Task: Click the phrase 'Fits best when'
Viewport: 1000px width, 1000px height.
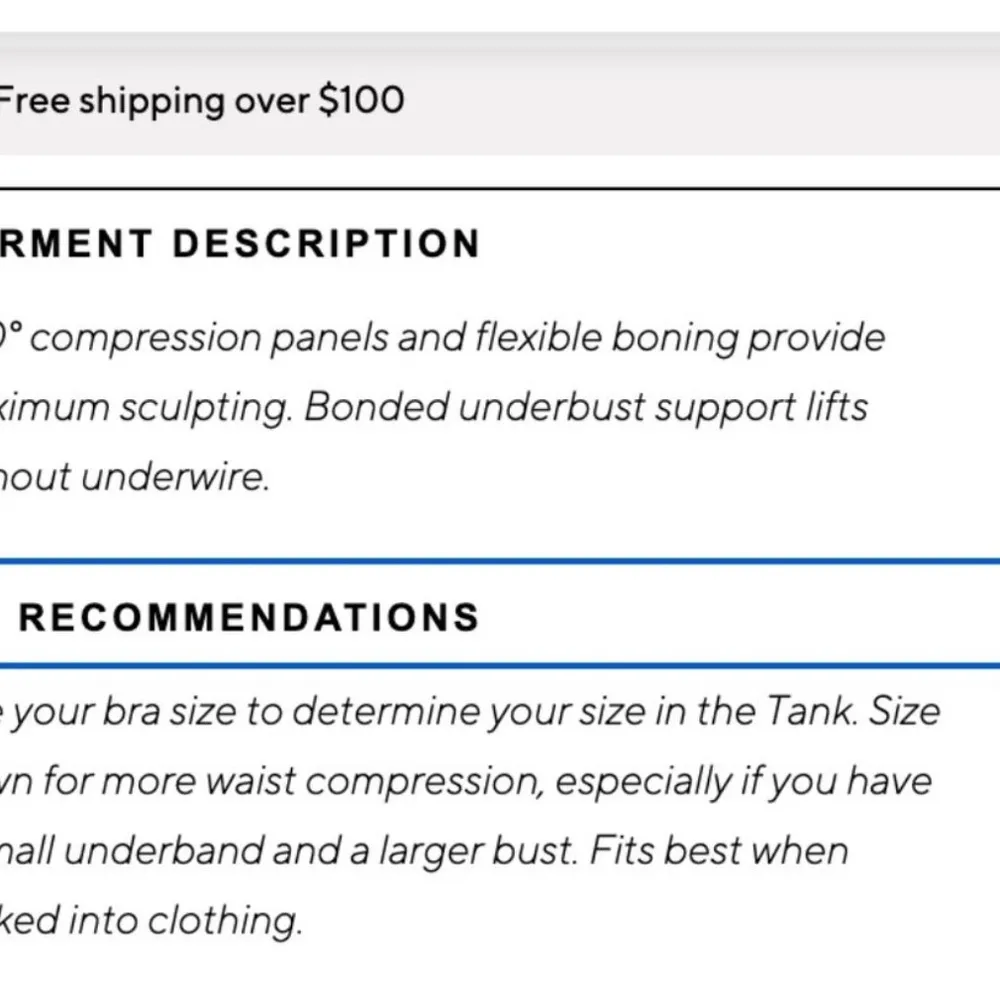Action: tap(718, 851)
